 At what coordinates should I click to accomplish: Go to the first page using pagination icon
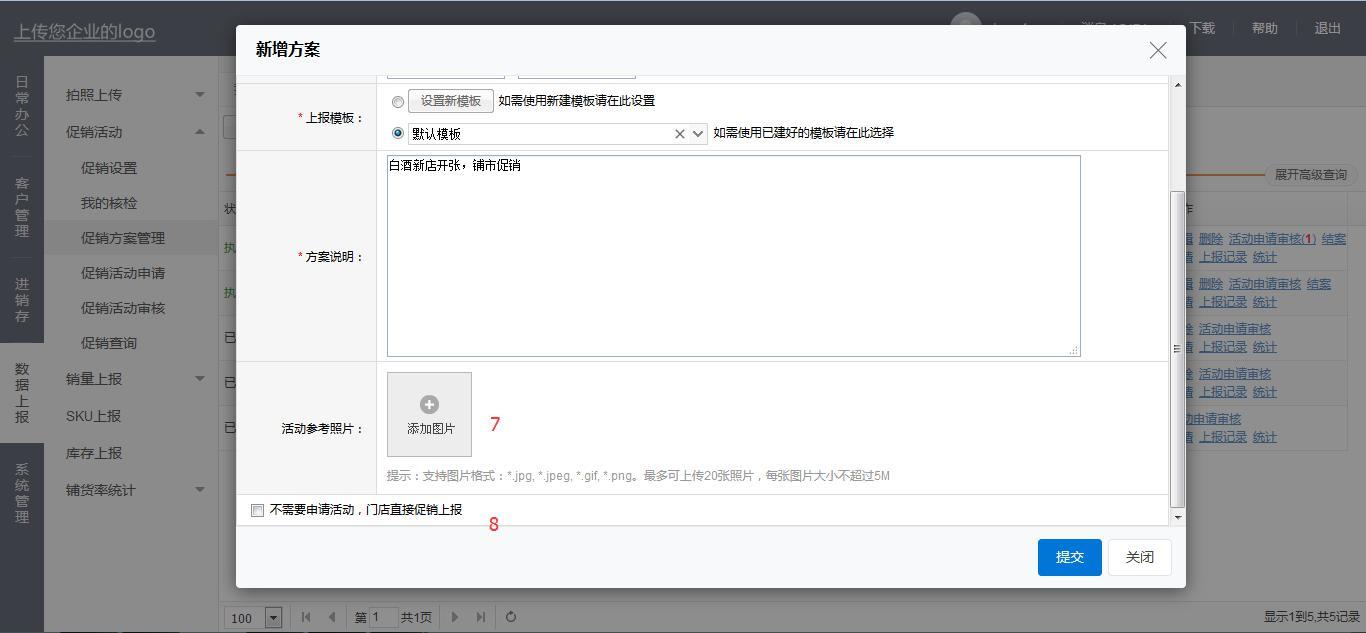tap(306, 617)
